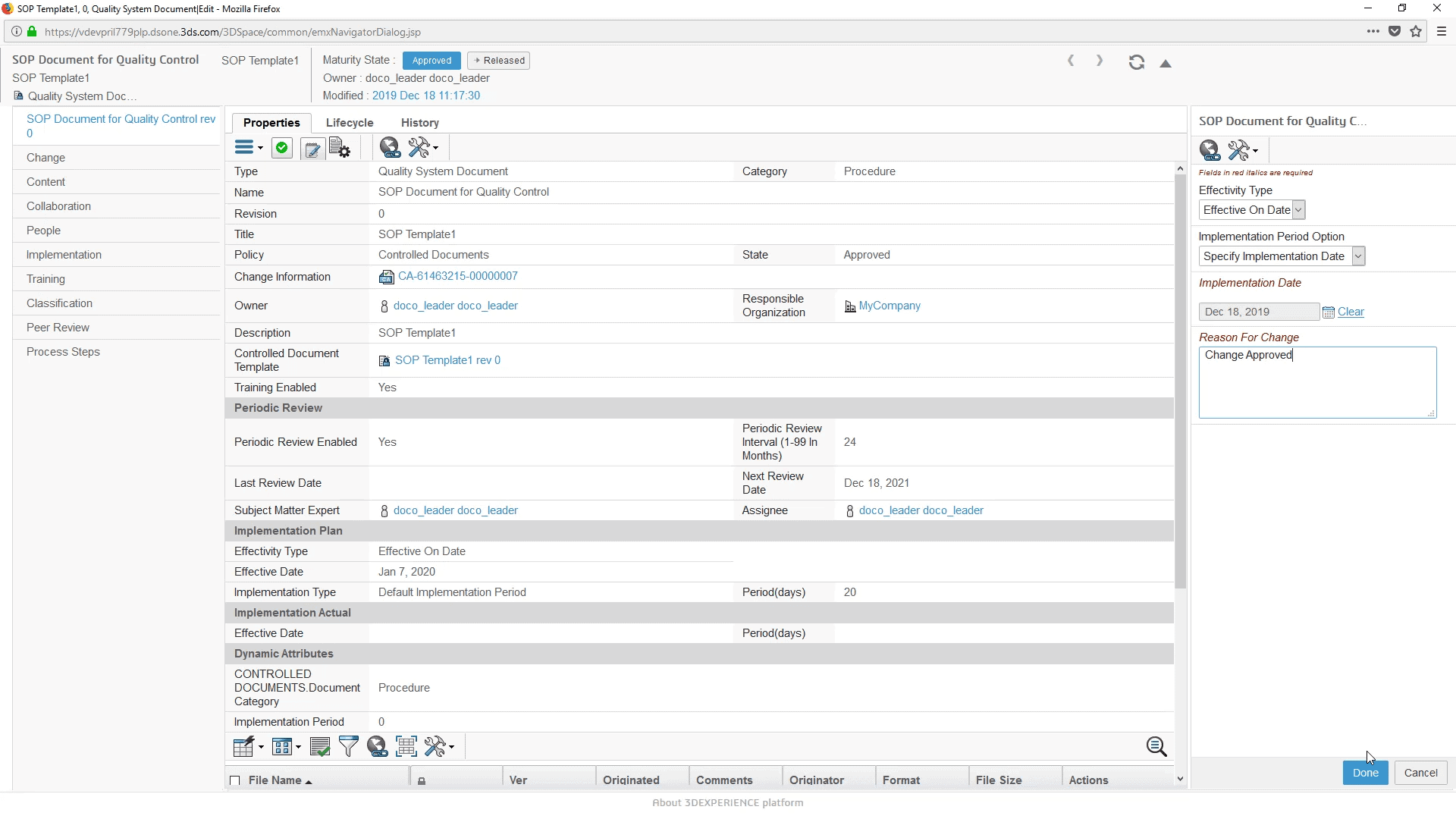Click the document settings gear icon

point(339,149)
